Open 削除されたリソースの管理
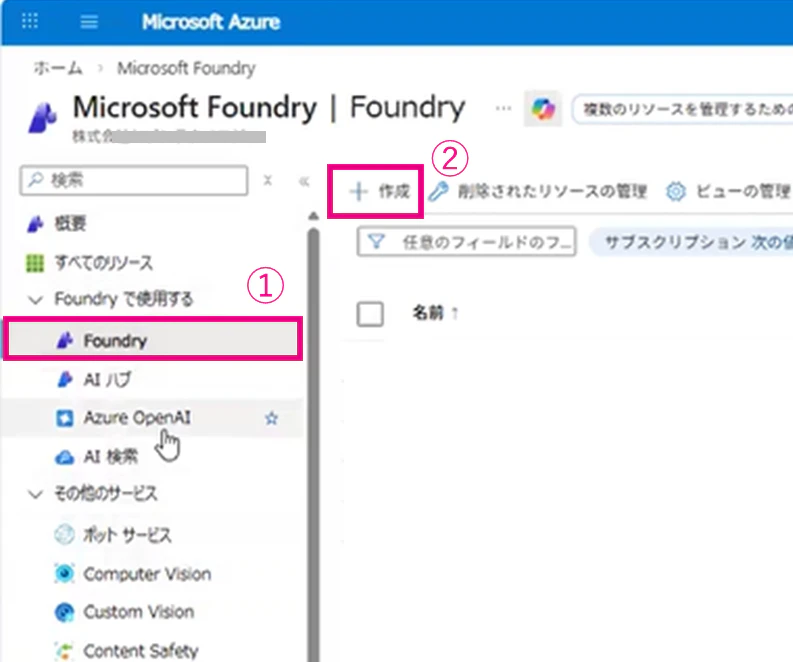 click(538, 192)
